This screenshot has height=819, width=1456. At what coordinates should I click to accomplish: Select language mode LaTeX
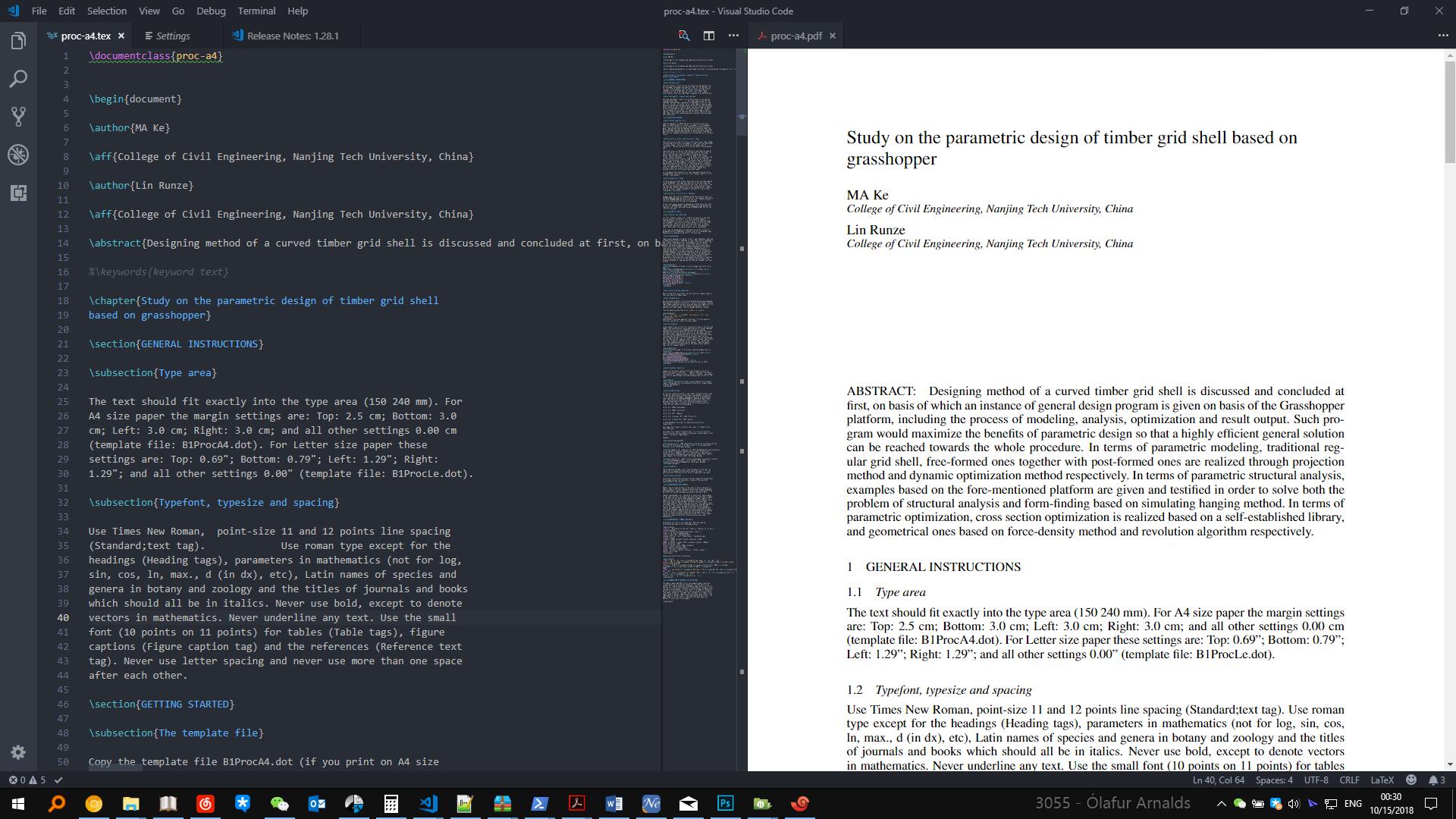[1382, 780]
